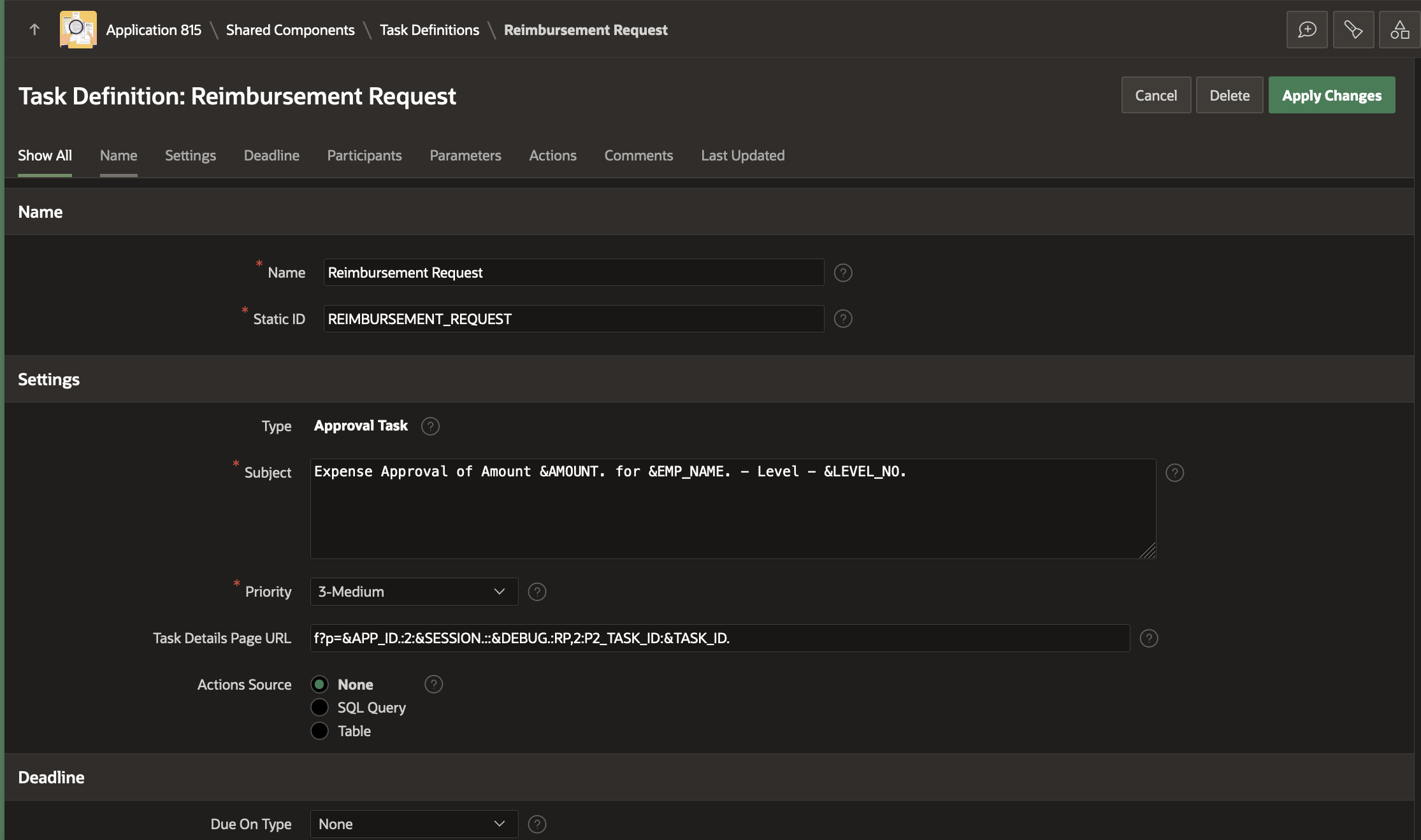Select None for Actions Source
The width and height of the screenshot is (1421, 840).
click(x=319, y=685)
